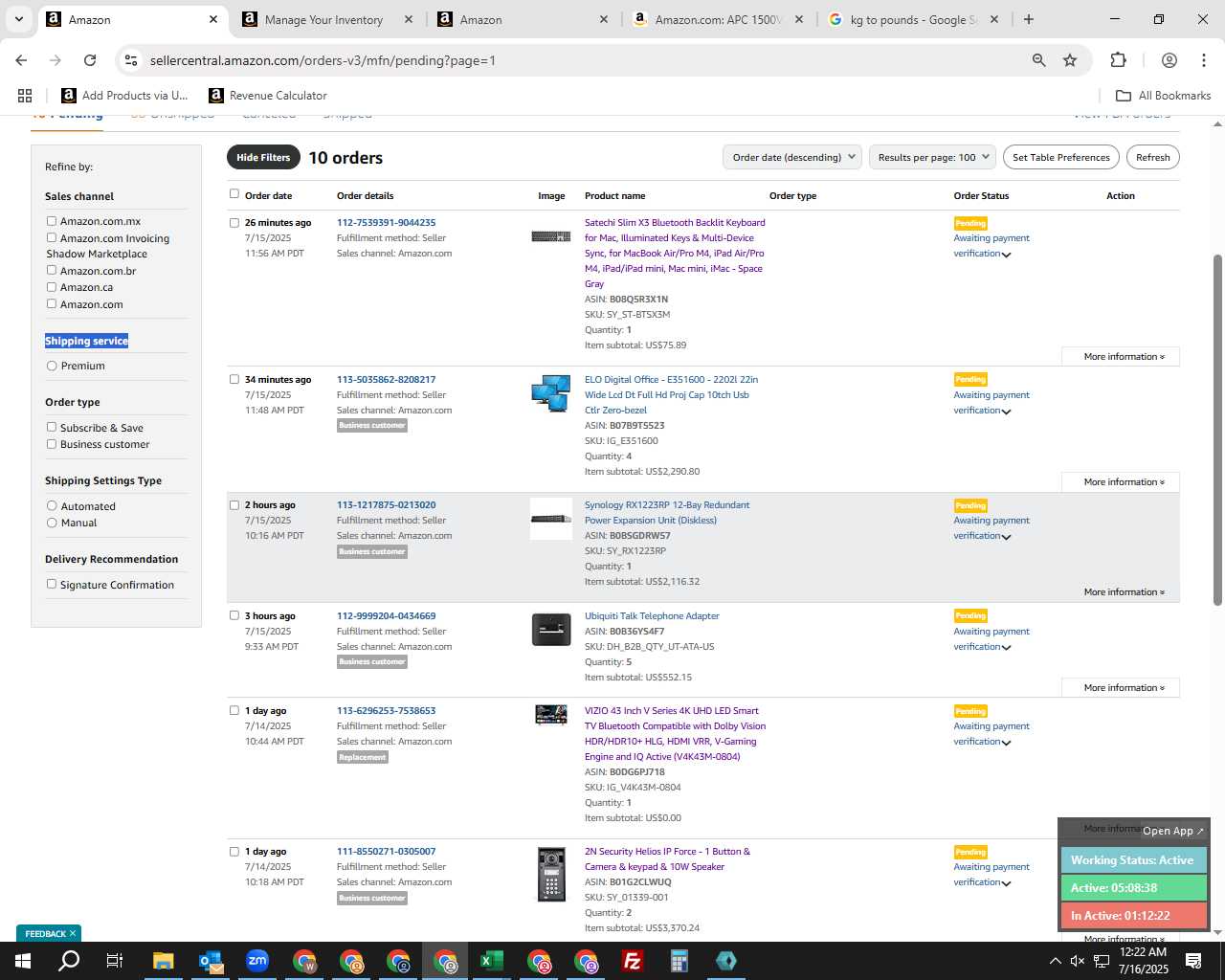Select the Automated shipping settings radio
This screenshot has width=1225, height=980.
point(52,505)
